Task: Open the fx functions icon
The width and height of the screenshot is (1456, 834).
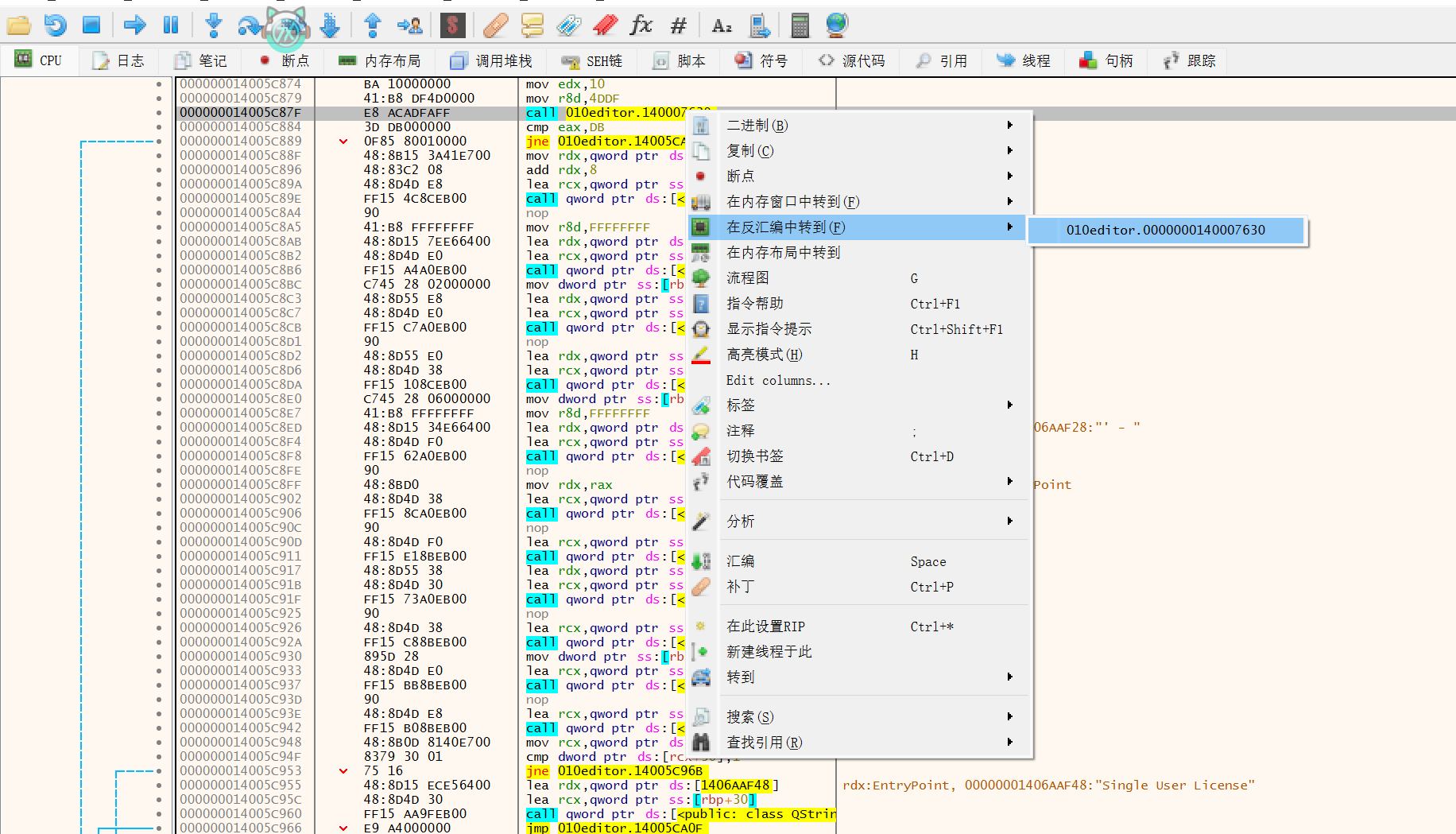Action: click(641, 25)
